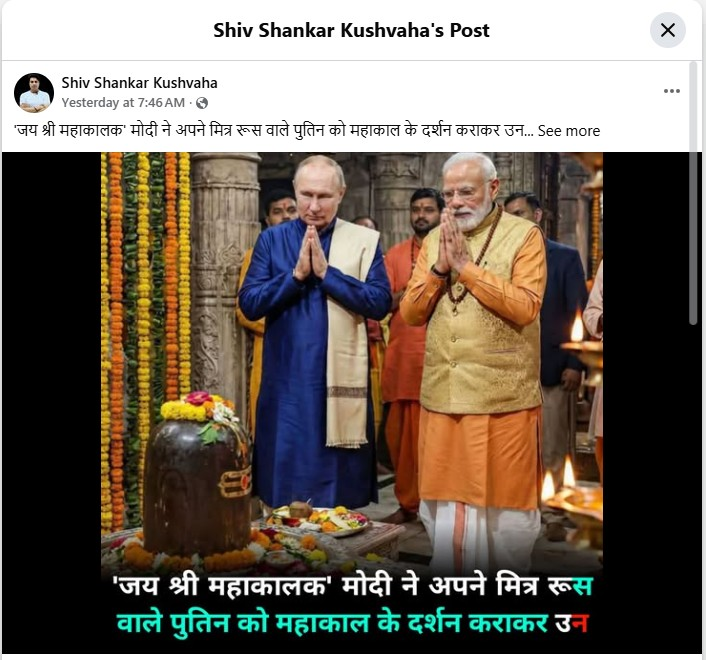Click the vertical scrollbar thumb
This screenshot has width=706, height=660.
[693, 193]
